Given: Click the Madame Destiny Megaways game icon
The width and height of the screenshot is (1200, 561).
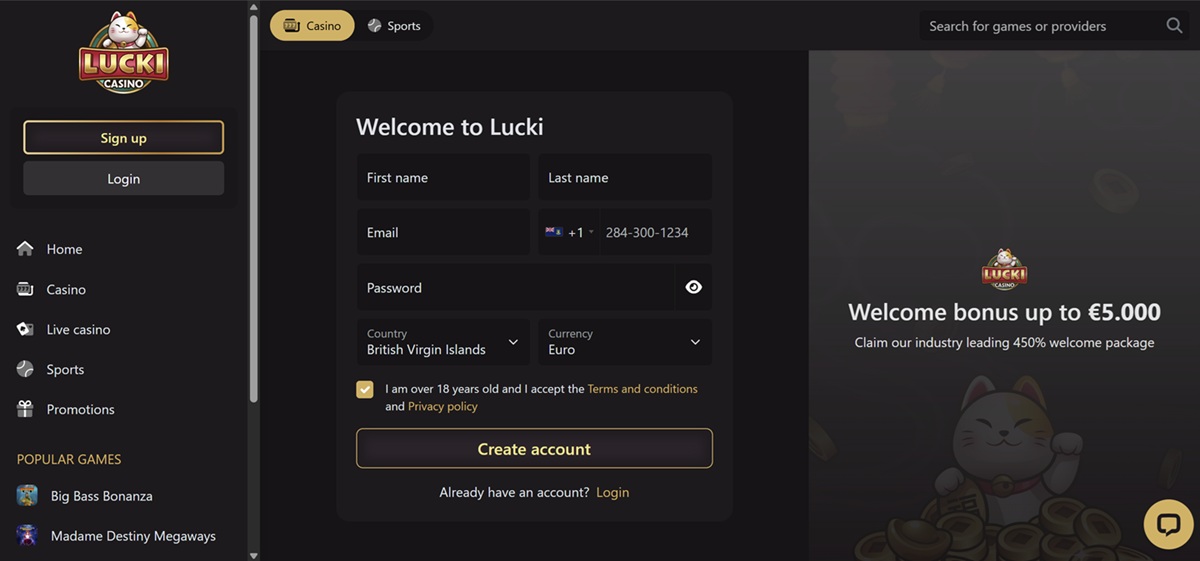Looking at the screenshot, I should [x=28, y=536].
